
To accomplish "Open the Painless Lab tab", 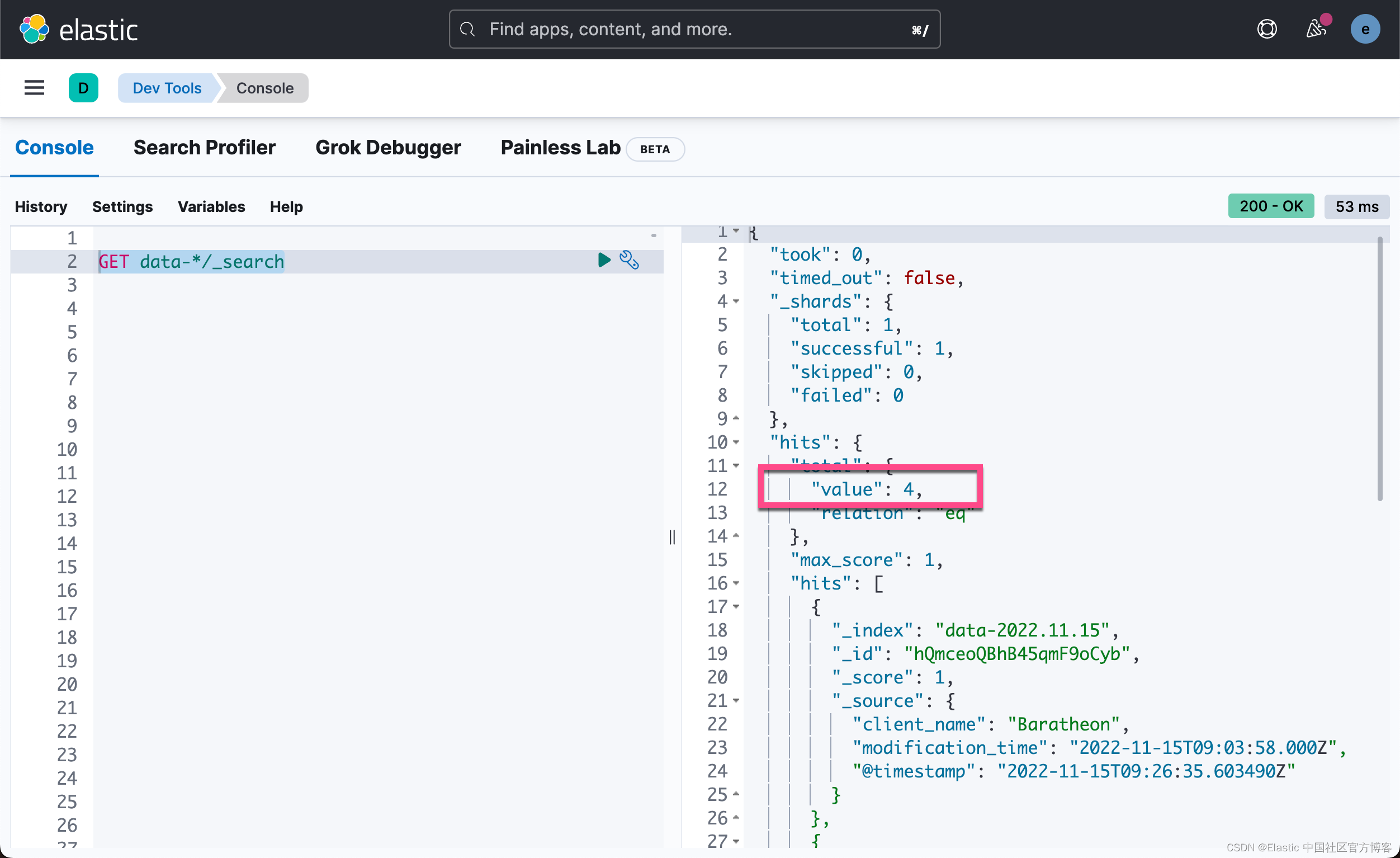I will pos(560,148).
